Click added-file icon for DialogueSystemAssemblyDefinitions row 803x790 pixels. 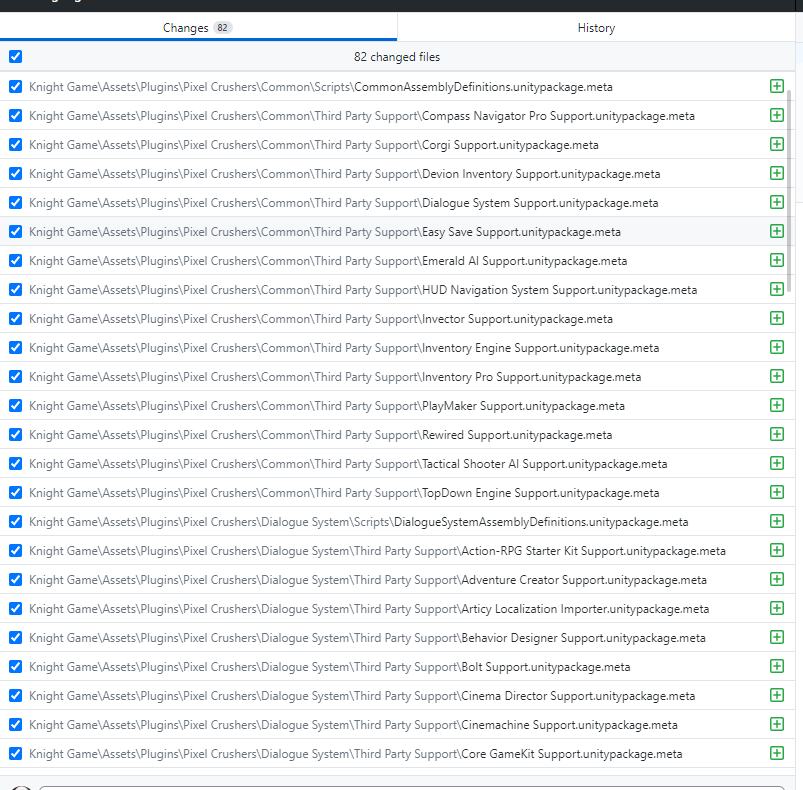pos(777,521)
